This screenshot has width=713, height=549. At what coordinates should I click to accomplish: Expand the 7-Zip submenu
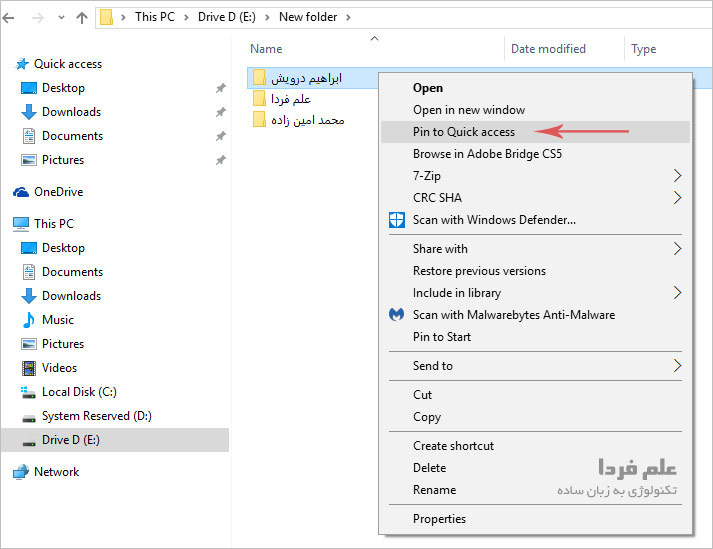677,176
